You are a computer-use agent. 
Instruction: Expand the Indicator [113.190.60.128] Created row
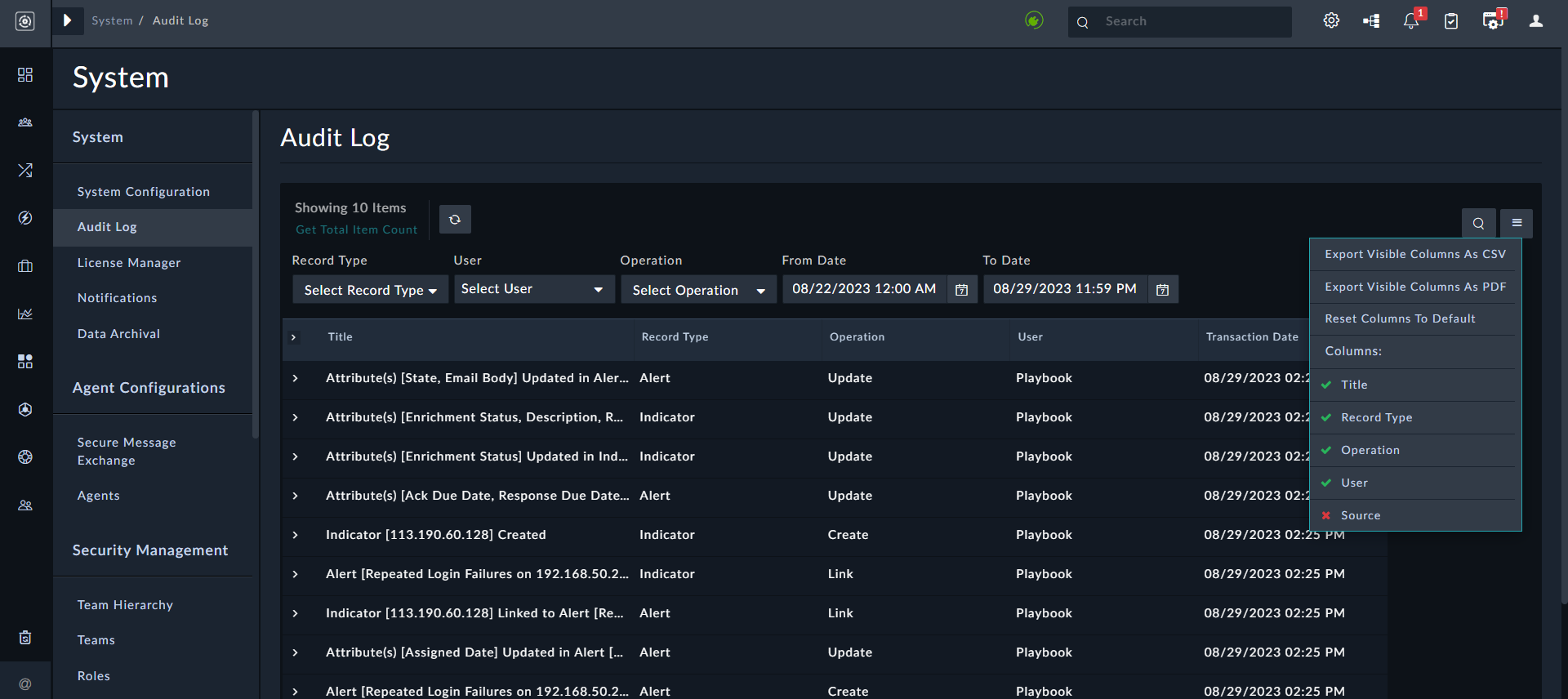(x=295, y=535)
